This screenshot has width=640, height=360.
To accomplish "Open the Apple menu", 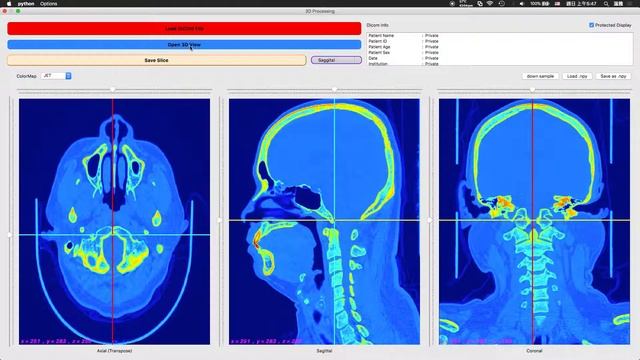I will (x=9, y=3).
